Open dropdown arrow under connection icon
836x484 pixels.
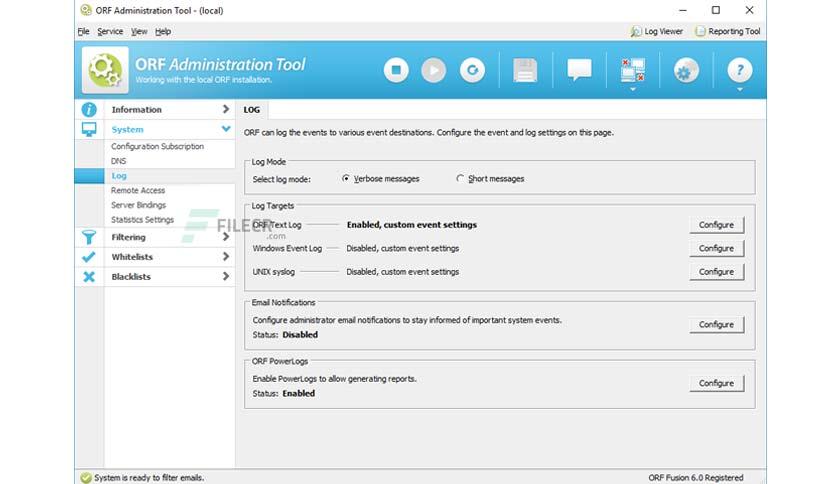click(x=633, y=90)
